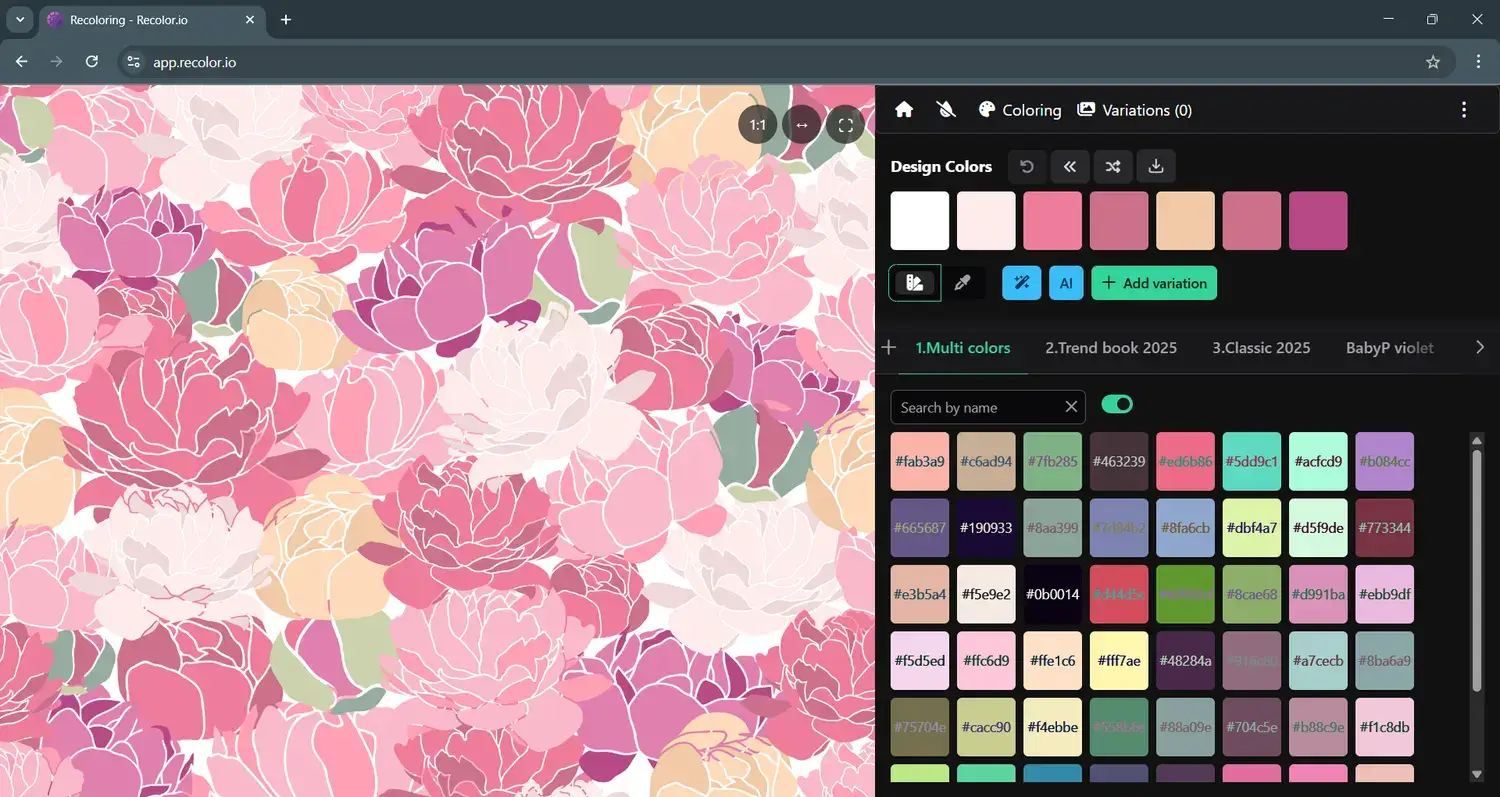This screenshot has height=797, width=1500.
Task: Switch to palette mapping mode
Action: (x=915, y=283)
